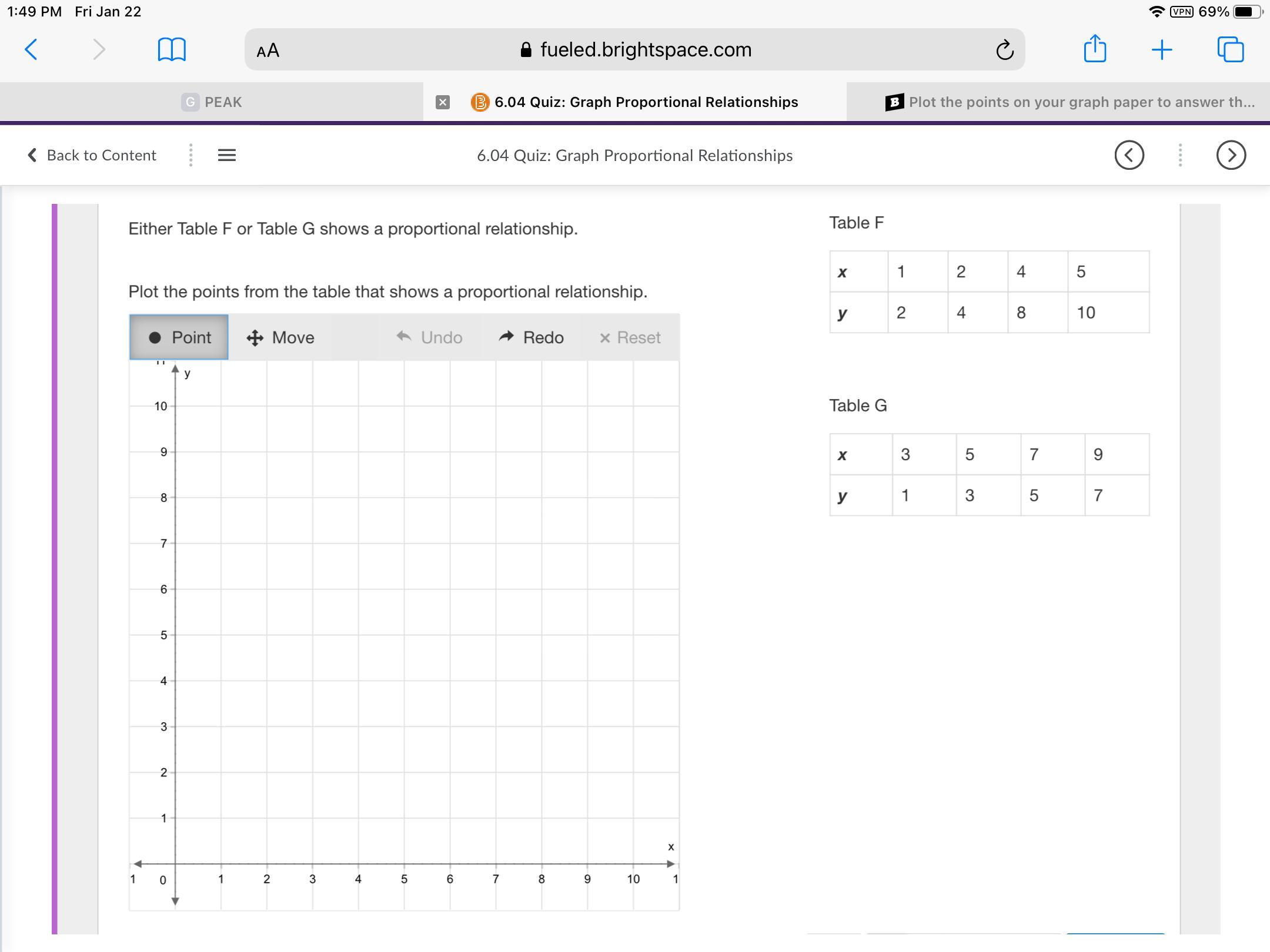Viewport: 1270px width, 952px height.
Task: Reload page with refresh icon
Action: pos(1004,50)
